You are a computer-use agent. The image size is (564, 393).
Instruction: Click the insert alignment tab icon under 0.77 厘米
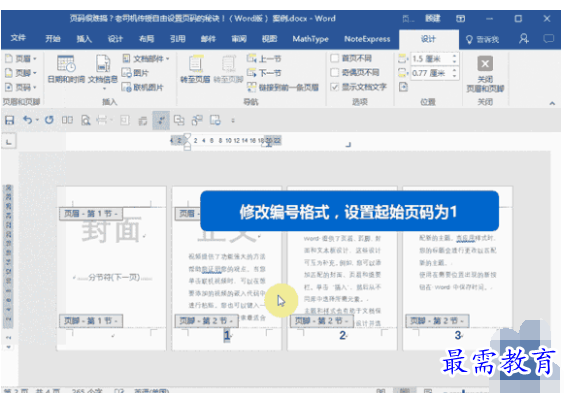tap(403, 87)
